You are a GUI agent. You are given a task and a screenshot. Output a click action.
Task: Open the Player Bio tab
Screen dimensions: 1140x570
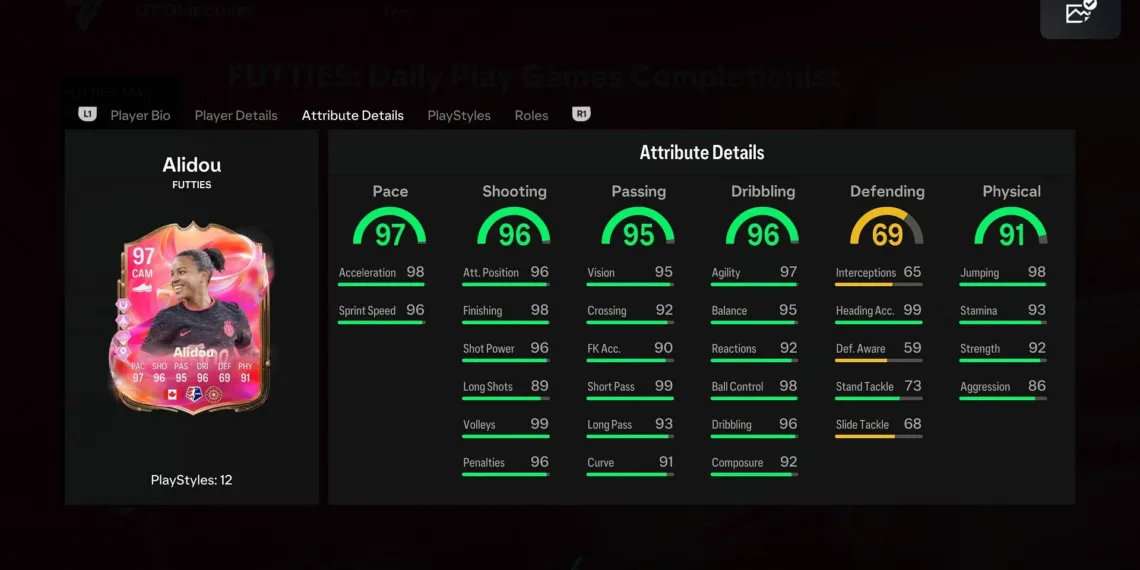click(x=140, y=115)
